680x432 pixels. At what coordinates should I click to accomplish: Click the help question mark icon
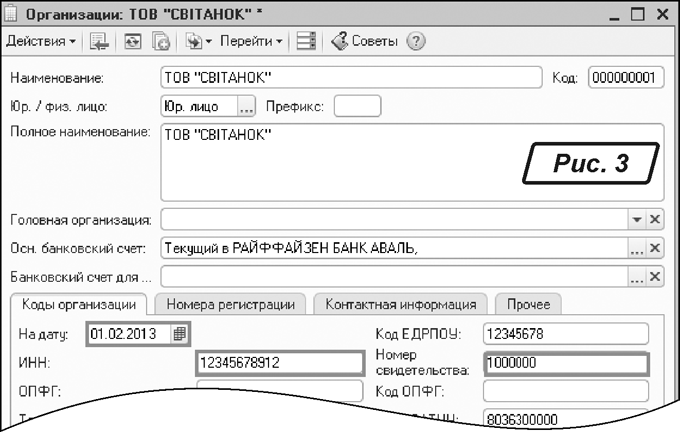coord(416,42)
